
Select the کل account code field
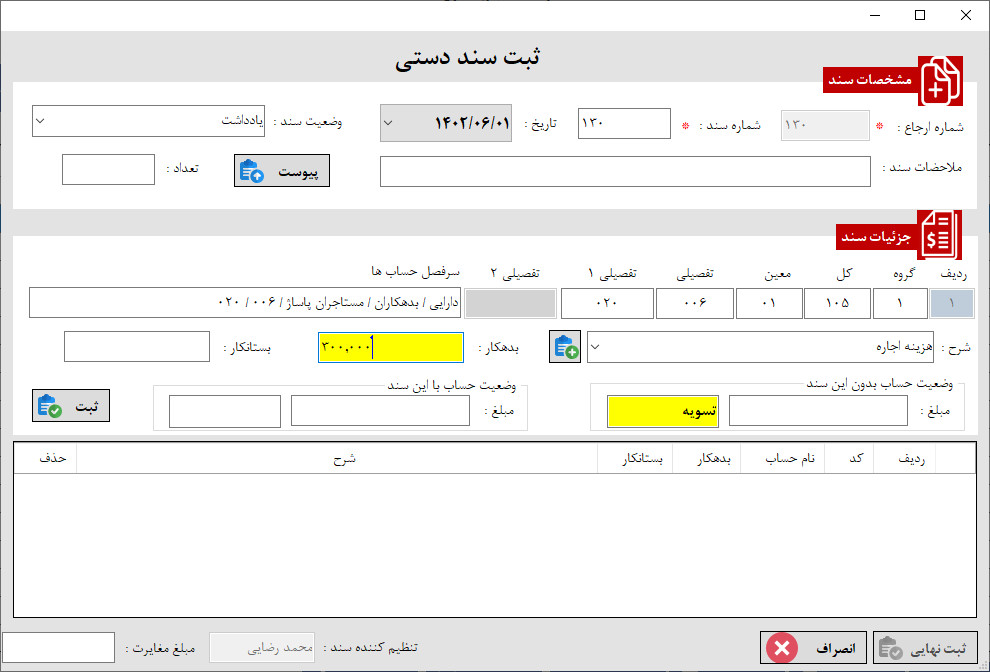tap(845, 302)
